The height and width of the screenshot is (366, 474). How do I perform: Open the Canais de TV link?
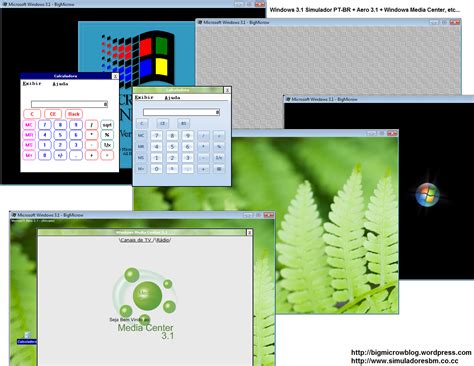[136, 240]
